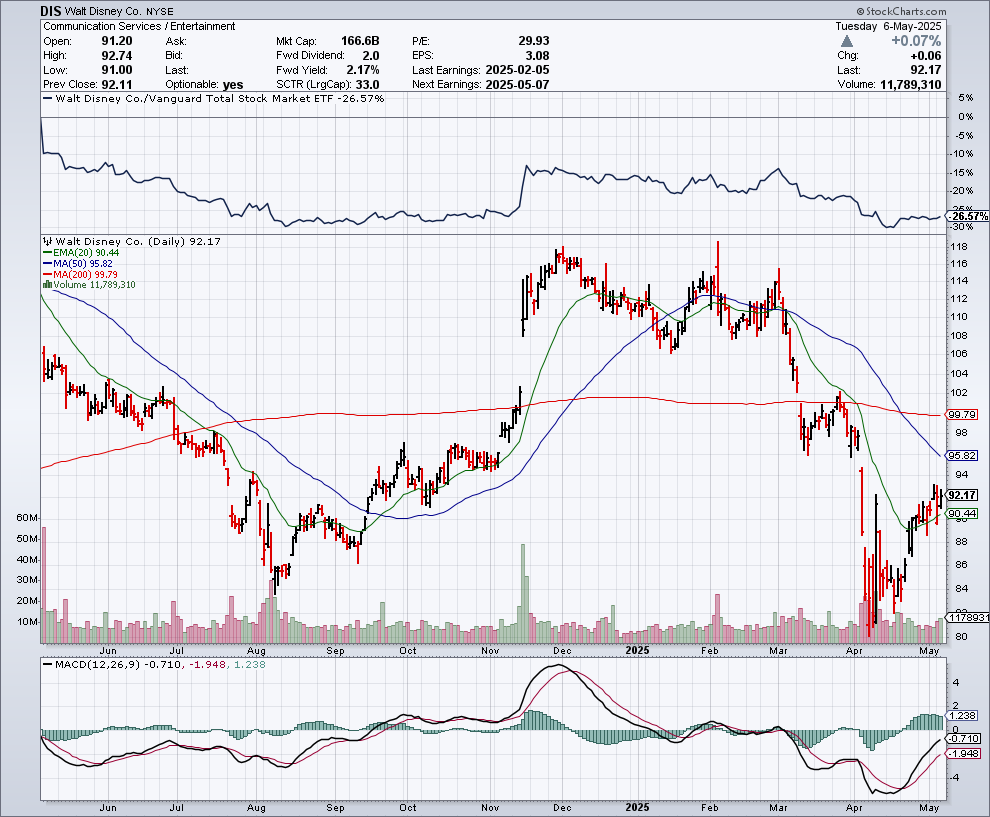The image size is (990, 817).
Task: Click the -26.57% axis tag on relative strength panel
Action: click(967, 216)
